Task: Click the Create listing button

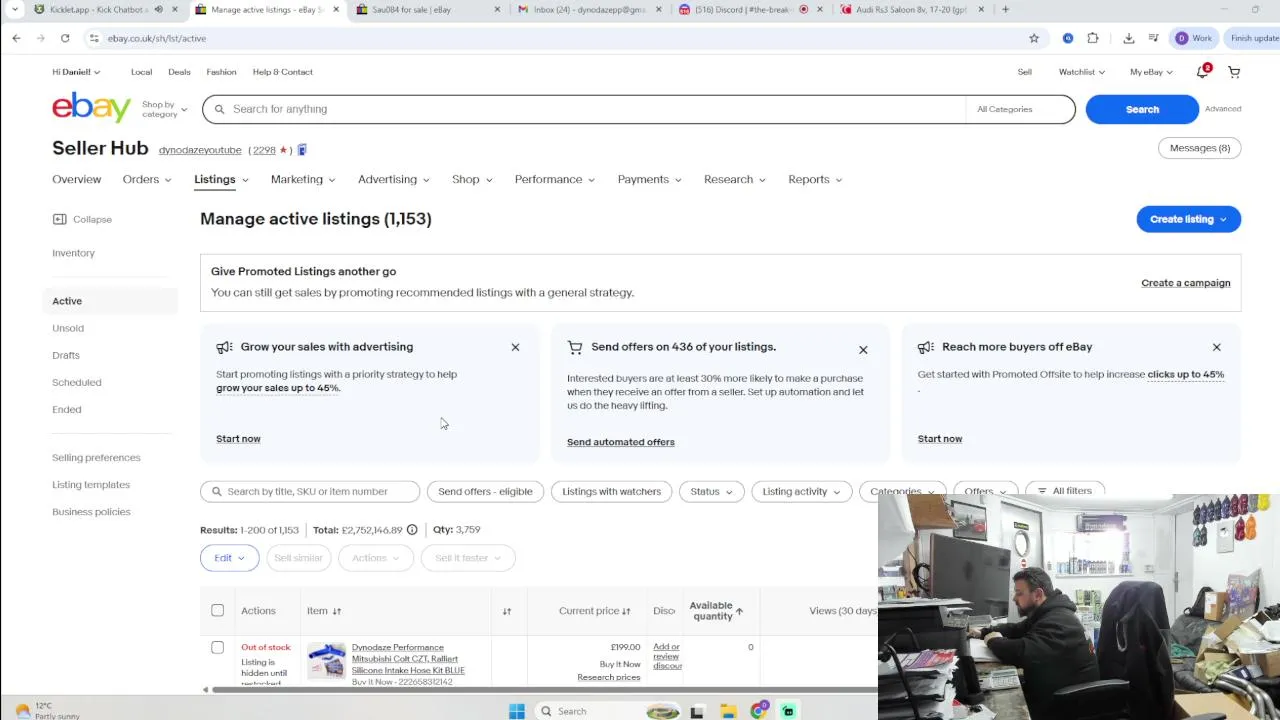Action: (x=1188, y=219)
